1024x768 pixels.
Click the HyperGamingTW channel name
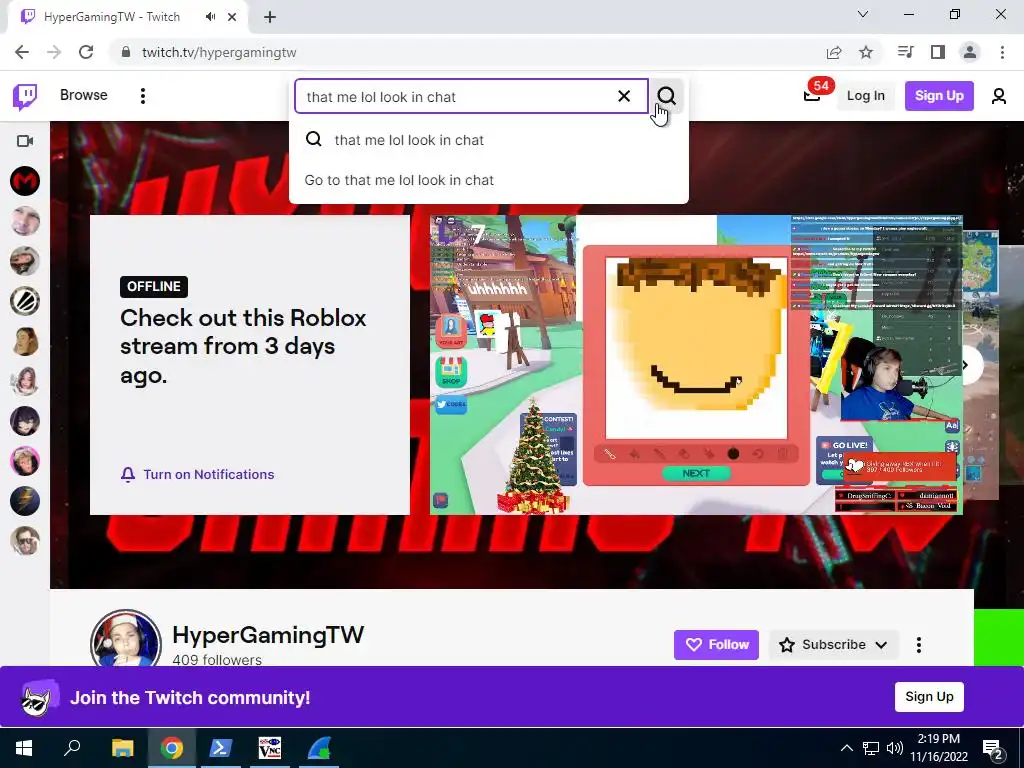268,635
